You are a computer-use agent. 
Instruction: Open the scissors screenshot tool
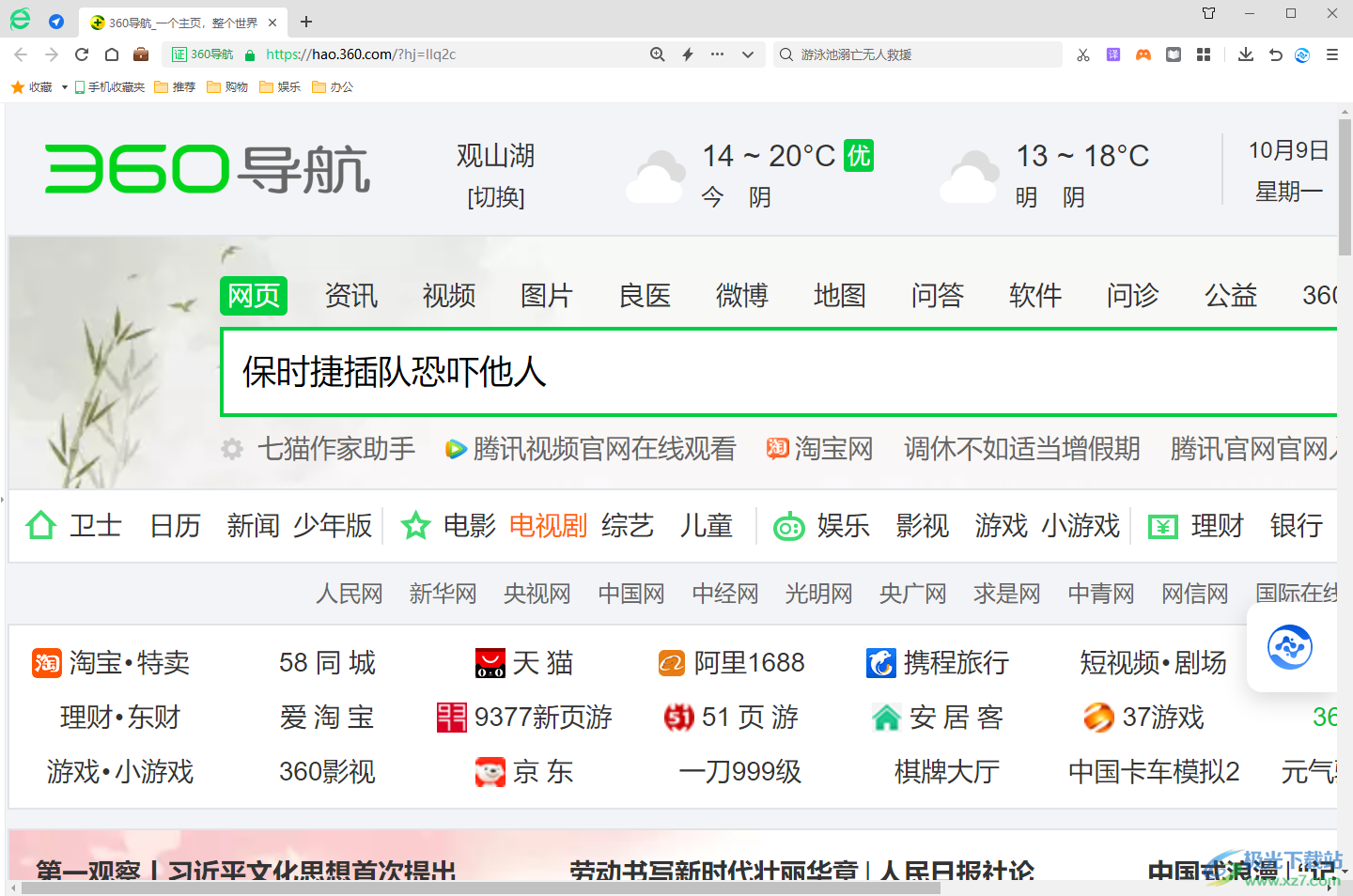coord(1083,54)
